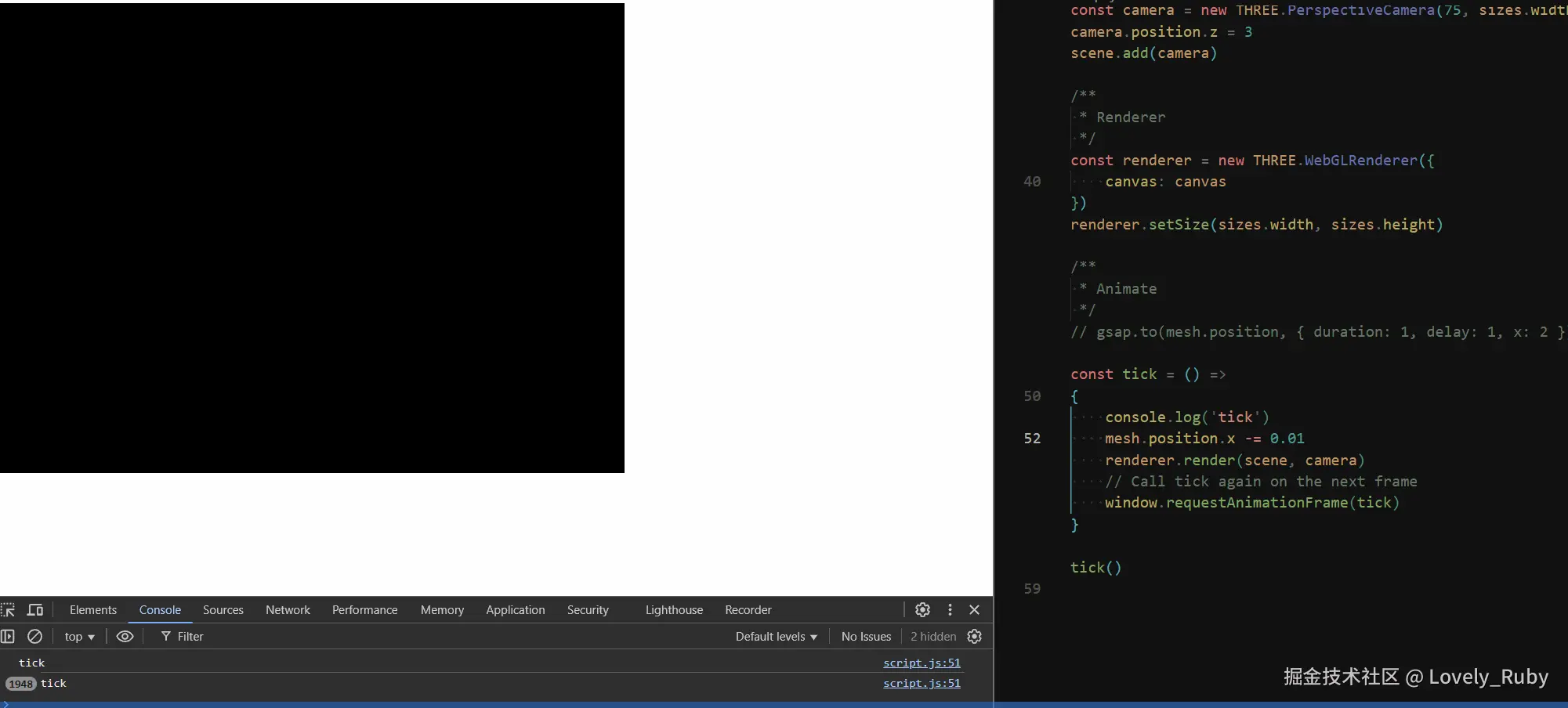Switch to the Elements tab
Viewport: 1568px width, 708px height.
click(93, 610)
